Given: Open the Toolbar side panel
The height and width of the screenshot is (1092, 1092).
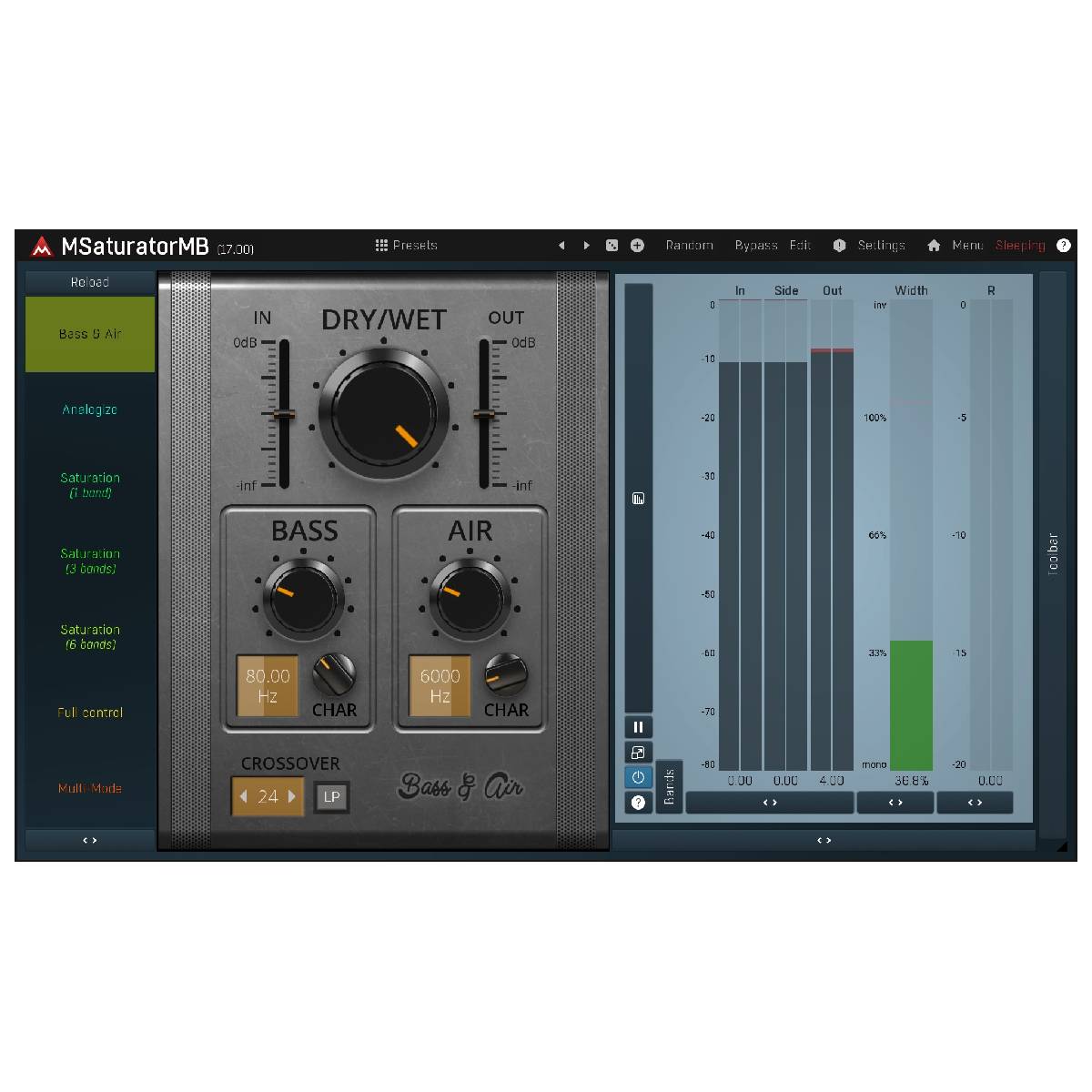Looking at the screenshot, I should [x=1053, y=554].
